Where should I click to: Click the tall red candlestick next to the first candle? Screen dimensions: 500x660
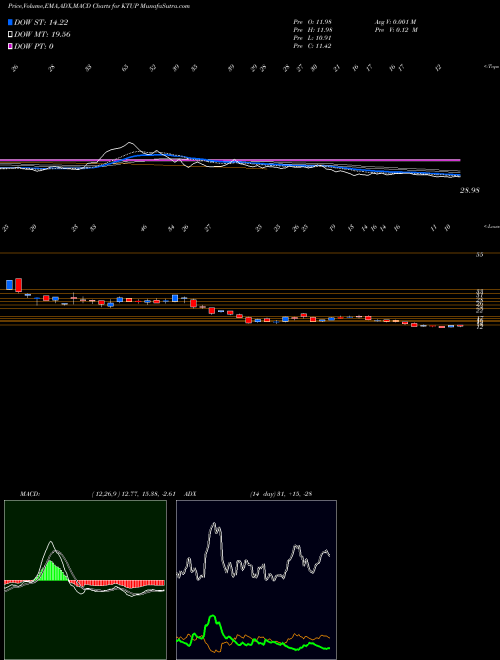pyautogui.click(x=18, y=285)
